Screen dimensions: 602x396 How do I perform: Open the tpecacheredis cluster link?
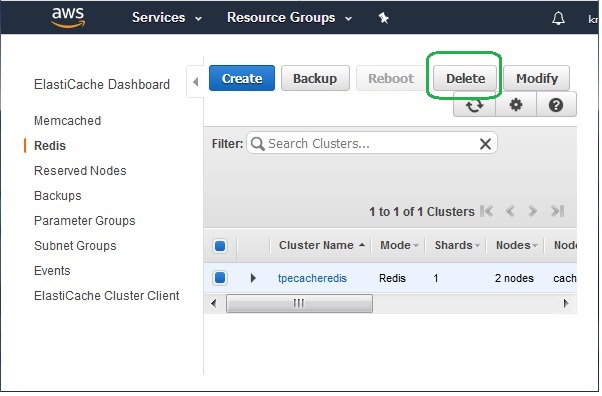point(312,278)
